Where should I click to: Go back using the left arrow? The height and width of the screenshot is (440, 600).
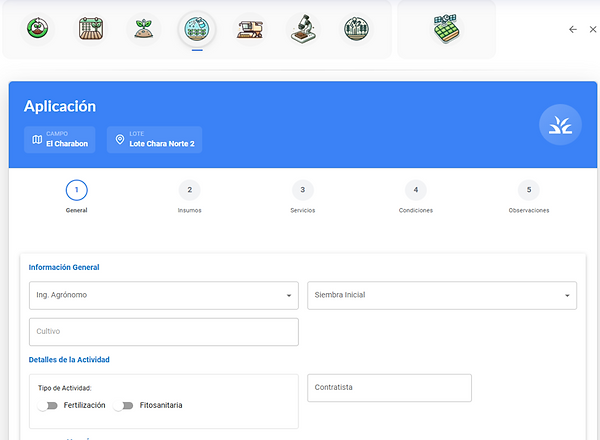[573, 29]
